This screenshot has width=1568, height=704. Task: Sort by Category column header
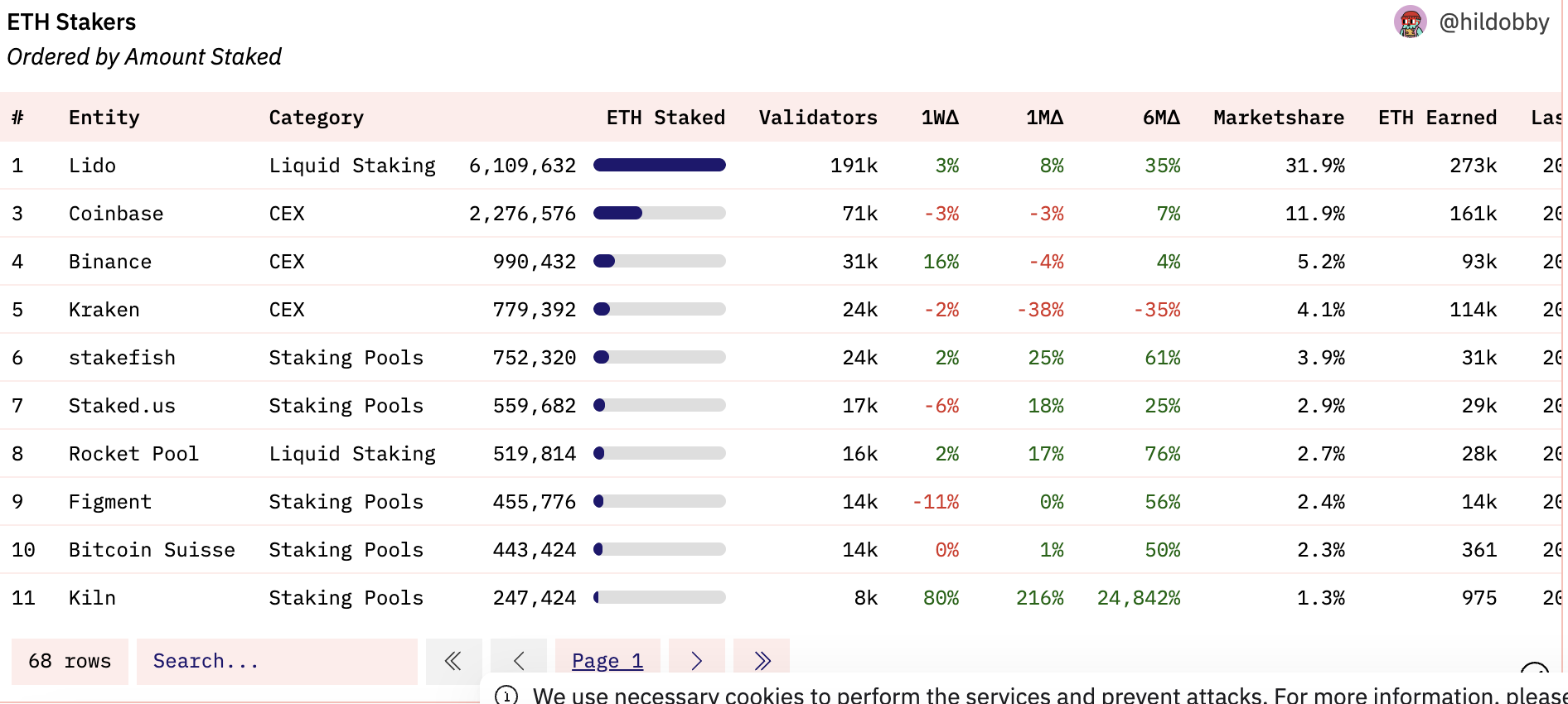[x=316, y=118]
